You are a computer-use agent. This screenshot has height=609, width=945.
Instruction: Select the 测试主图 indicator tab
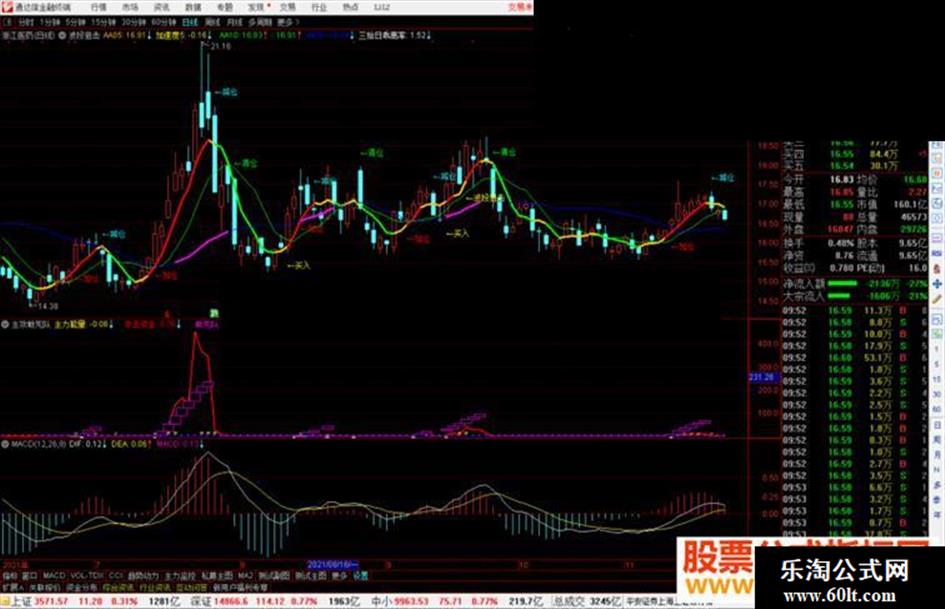pos(310,576)
